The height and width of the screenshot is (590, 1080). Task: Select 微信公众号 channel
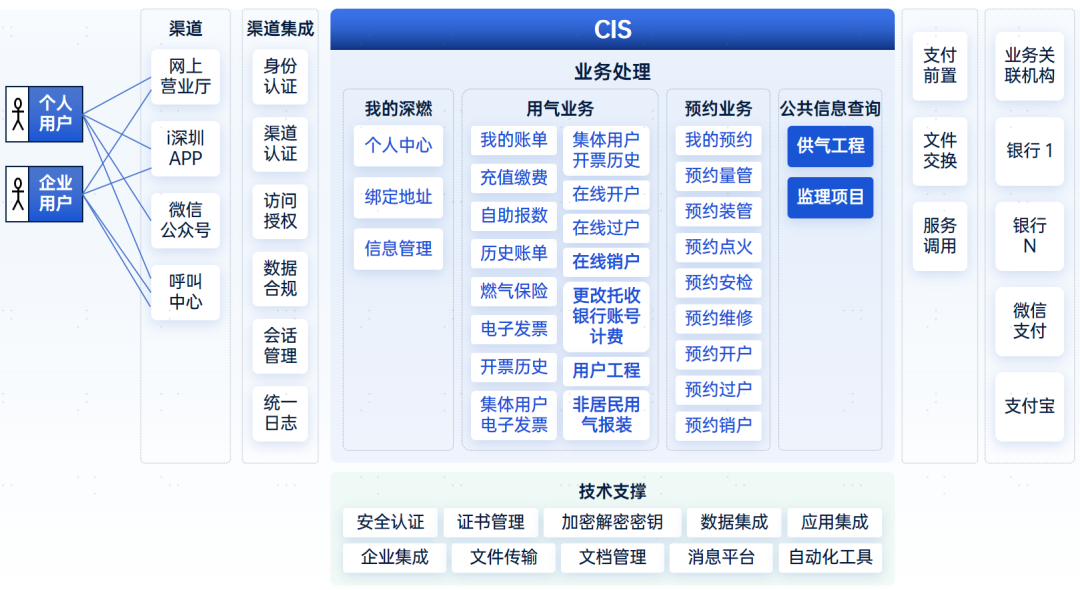tap(185, 220)
